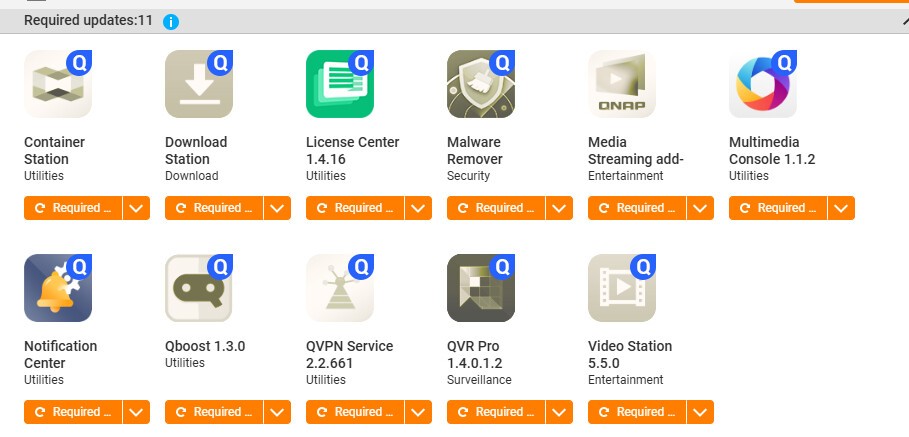Viewport: 909px width, 437px height.
Task: Update Qboost via its Required button
Action: pos(214,412)
